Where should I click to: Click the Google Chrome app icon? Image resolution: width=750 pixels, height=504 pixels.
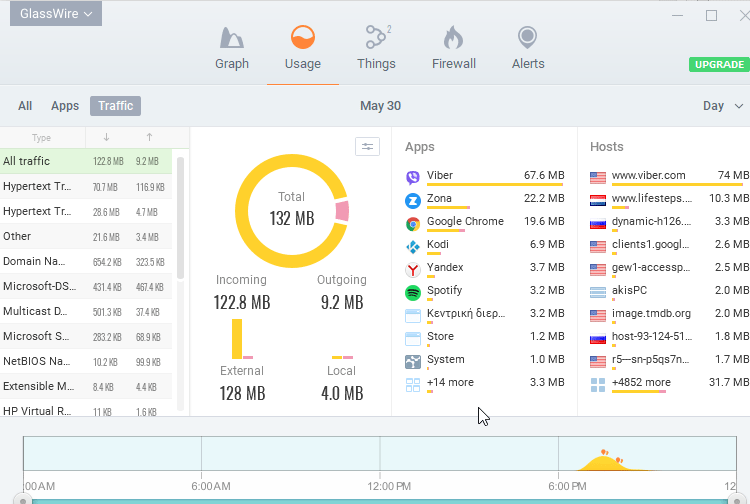click(x=413, y=223)
